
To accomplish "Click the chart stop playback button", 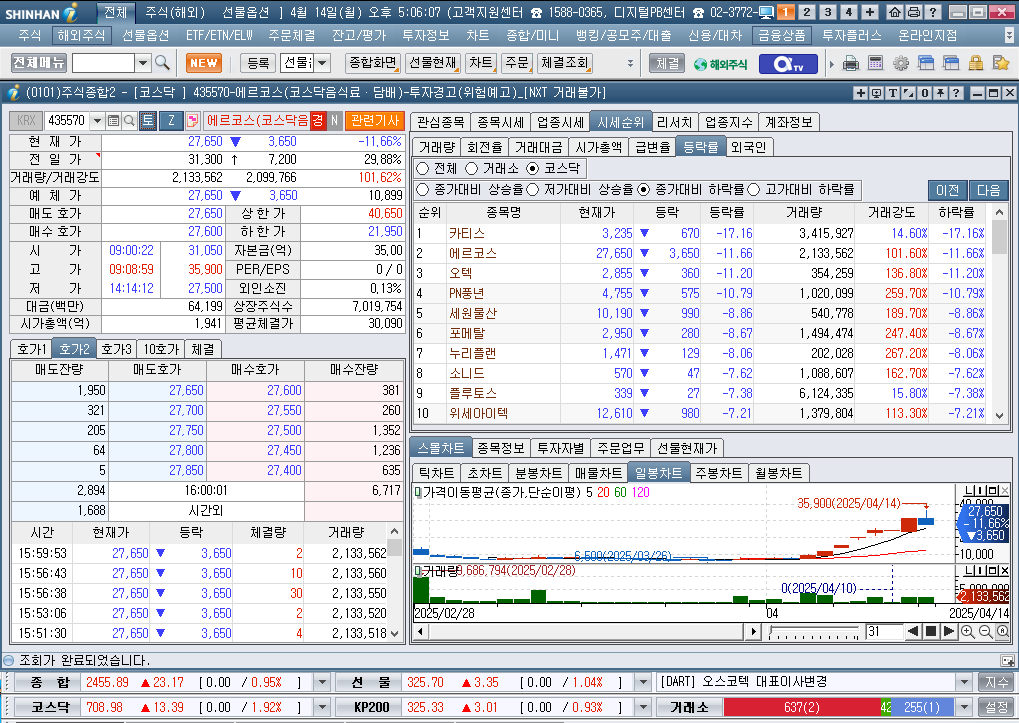I will pyautogui.click(x=931, y=631).
